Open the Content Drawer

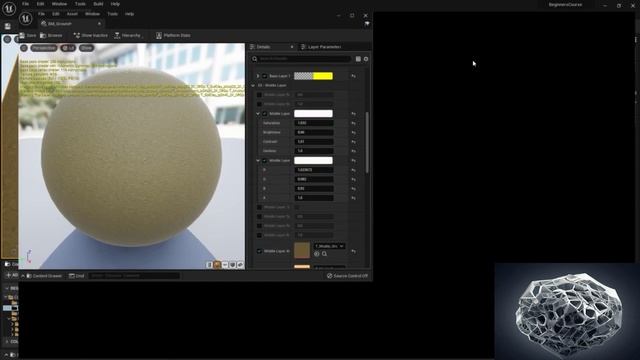44,276
